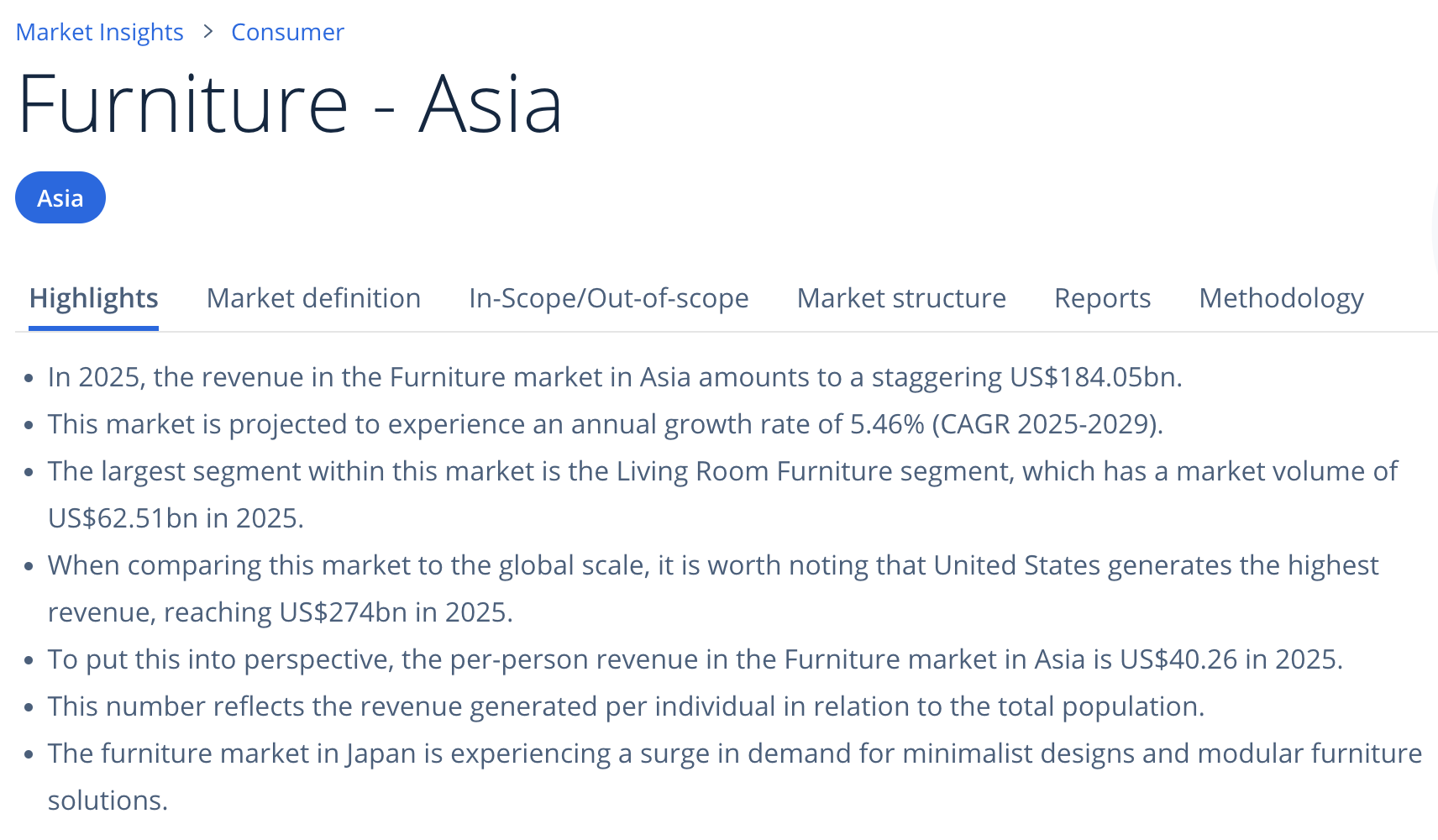Open the In-Scope/Out-of-scope tab
The image size is (1438, 840).
(608, 298)
